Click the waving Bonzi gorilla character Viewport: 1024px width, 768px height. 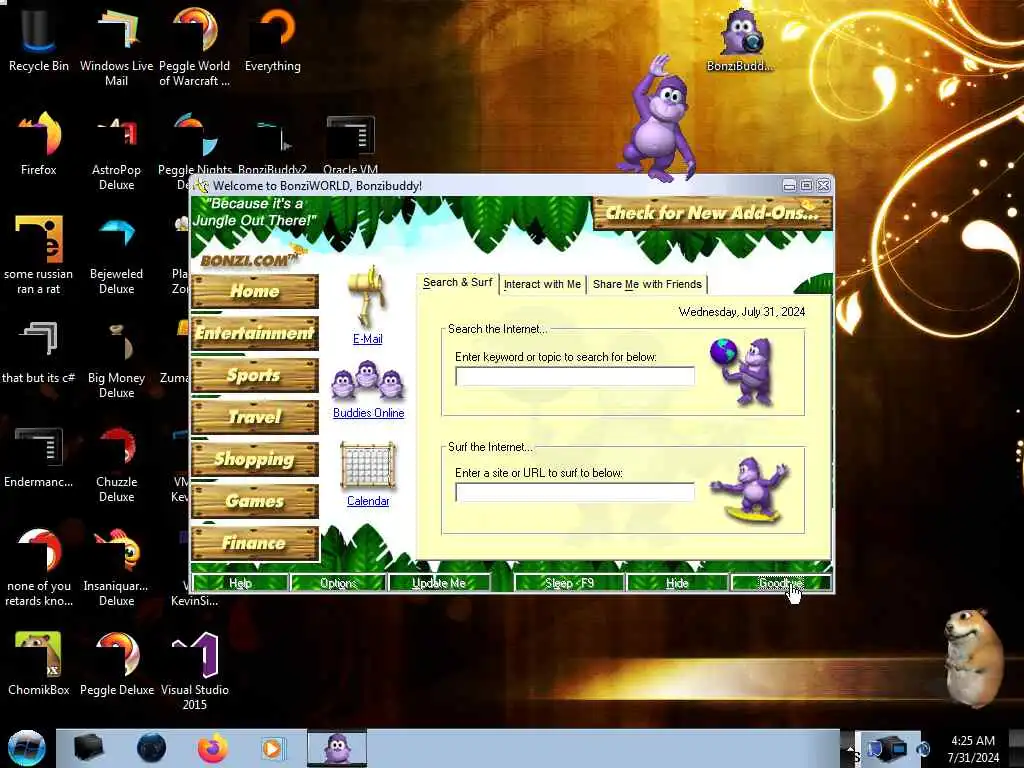point(658,118)
